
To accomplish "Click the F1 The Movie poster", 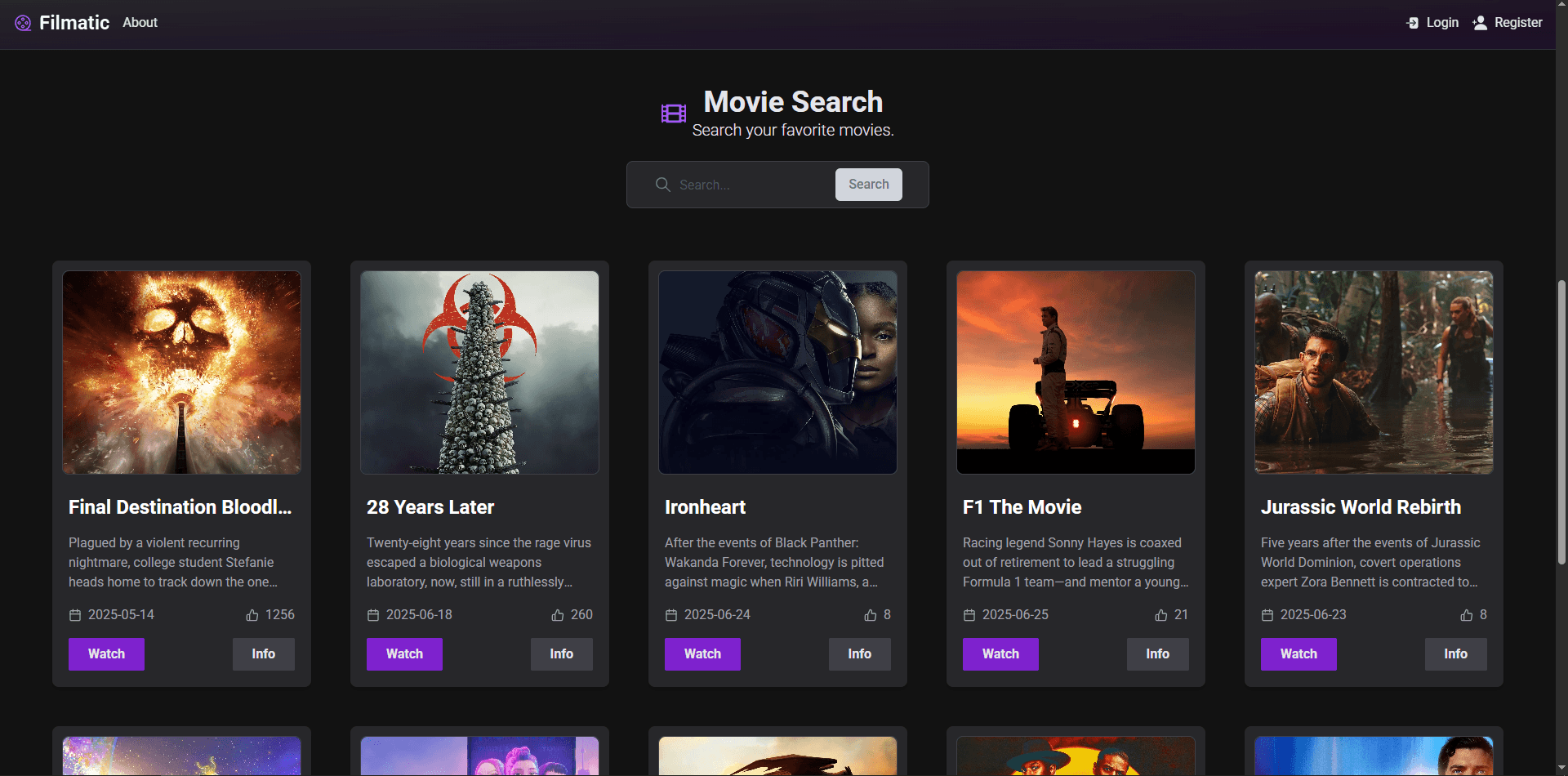I will click(x=1076, y=372).
